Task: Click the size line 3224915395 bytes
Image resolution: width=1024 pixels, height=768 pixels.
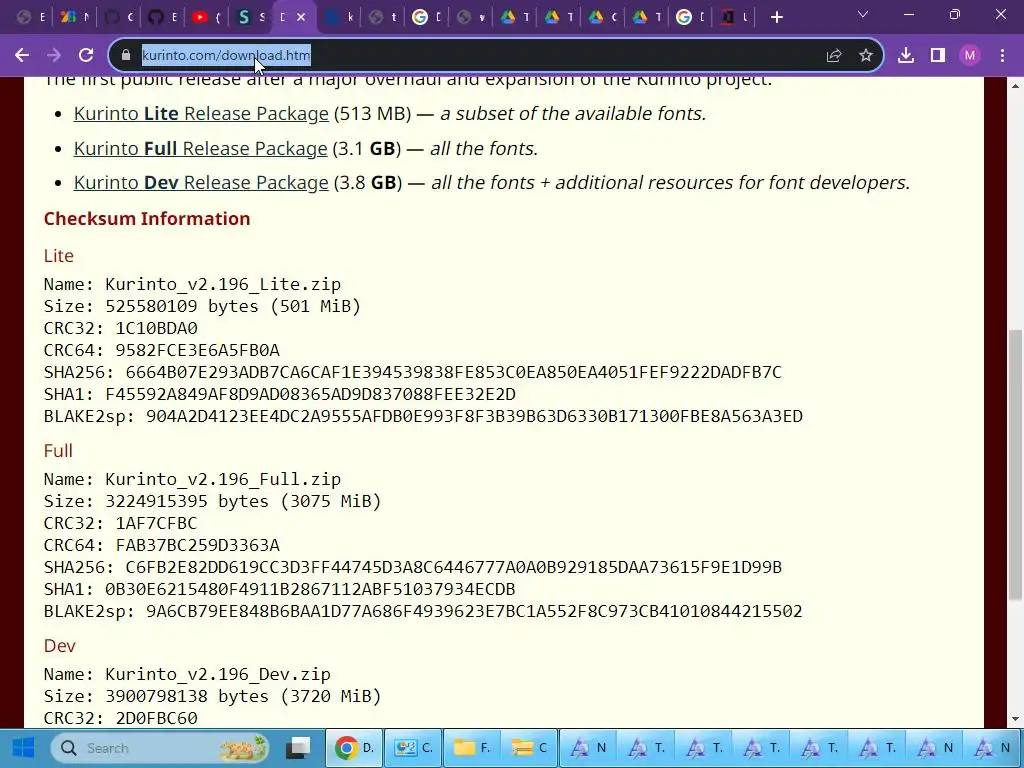Action: (212, 502)
